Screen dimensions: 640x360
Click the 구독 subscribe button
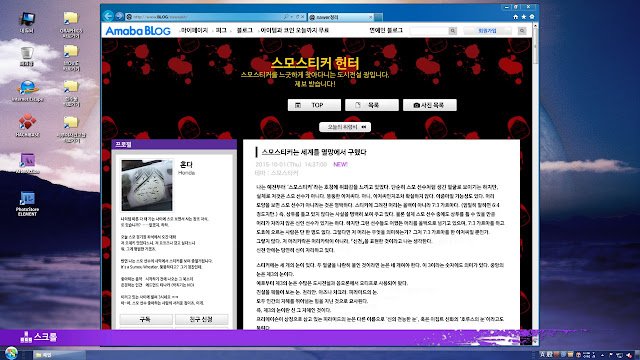[146, 319]
